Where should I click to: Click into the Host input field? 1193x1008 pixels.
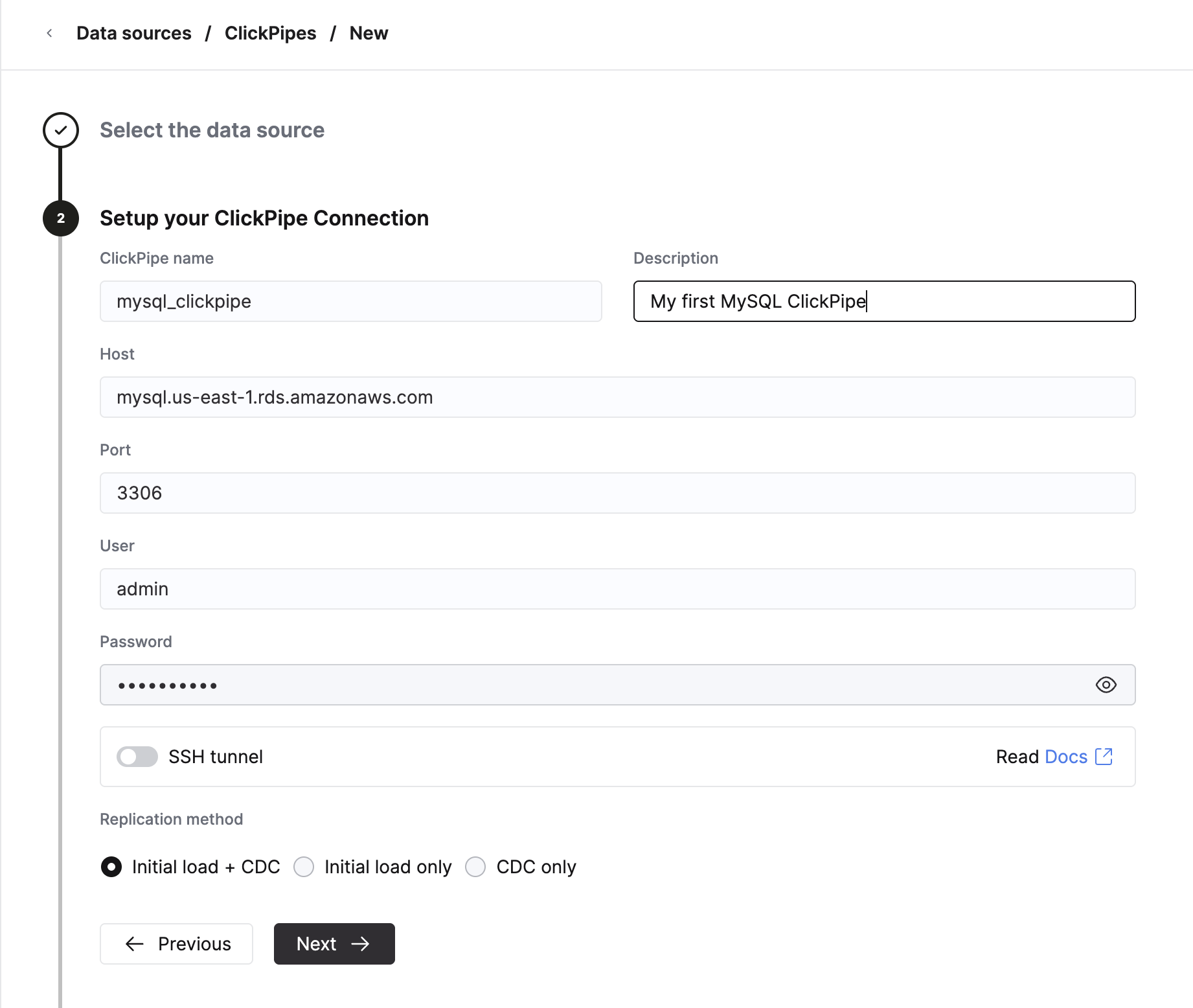tap(617, 397)
